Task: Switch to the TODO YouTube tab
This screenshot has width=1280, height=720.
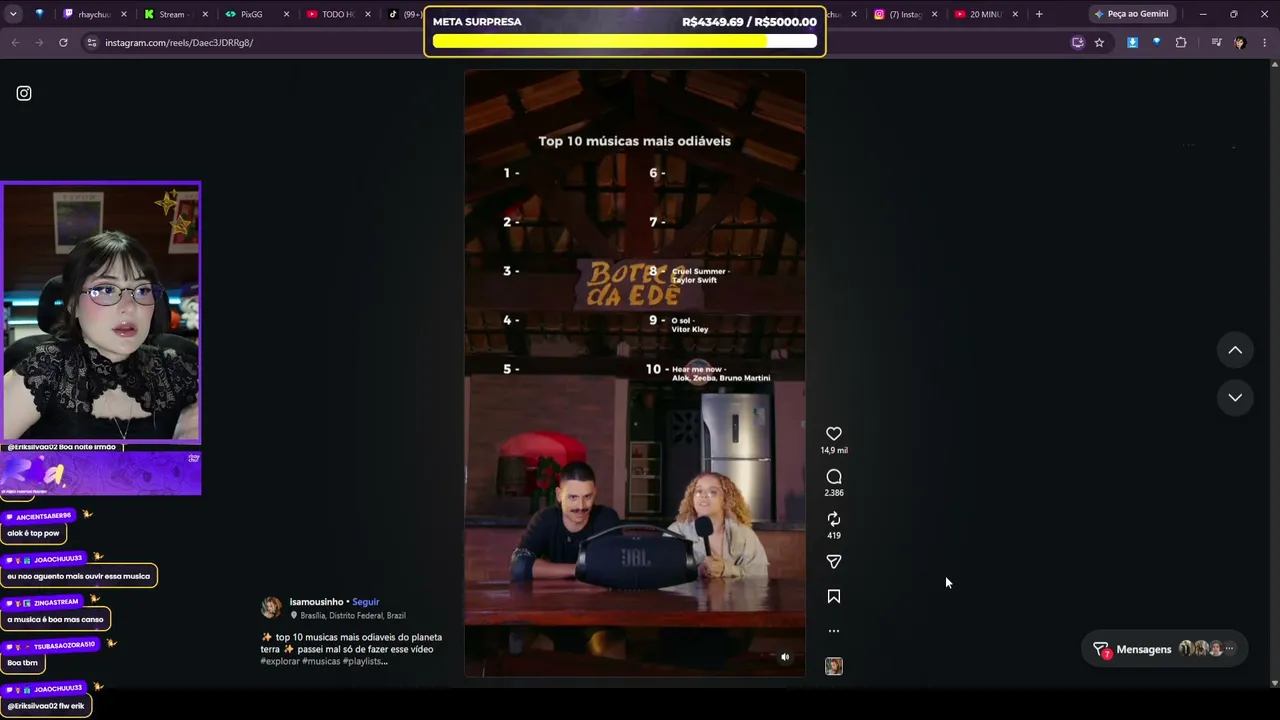Action: [x=336, y=14]
